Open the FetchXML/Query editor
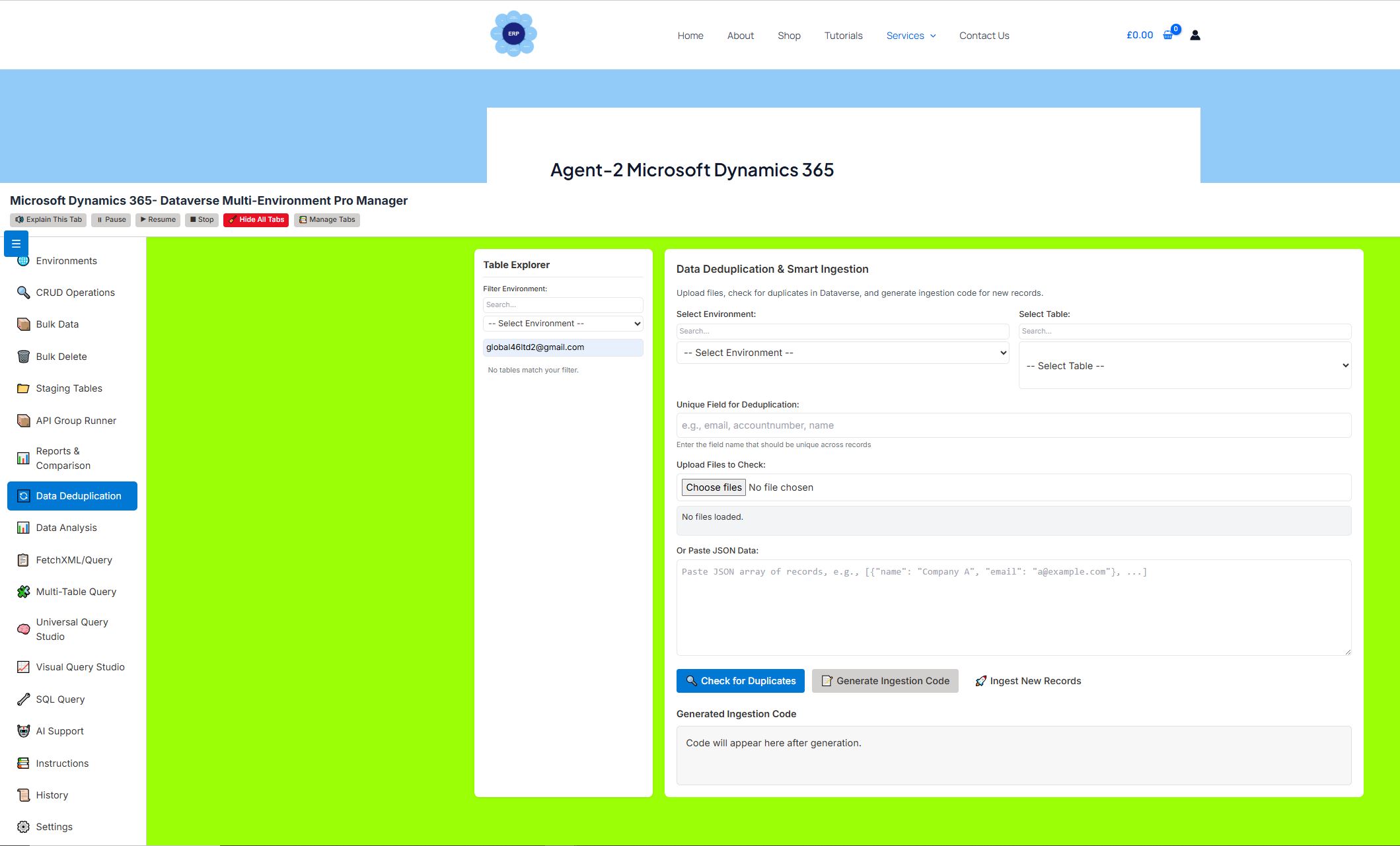The width and height of the screenshot is (1400, 846). (x=74, y=559)
